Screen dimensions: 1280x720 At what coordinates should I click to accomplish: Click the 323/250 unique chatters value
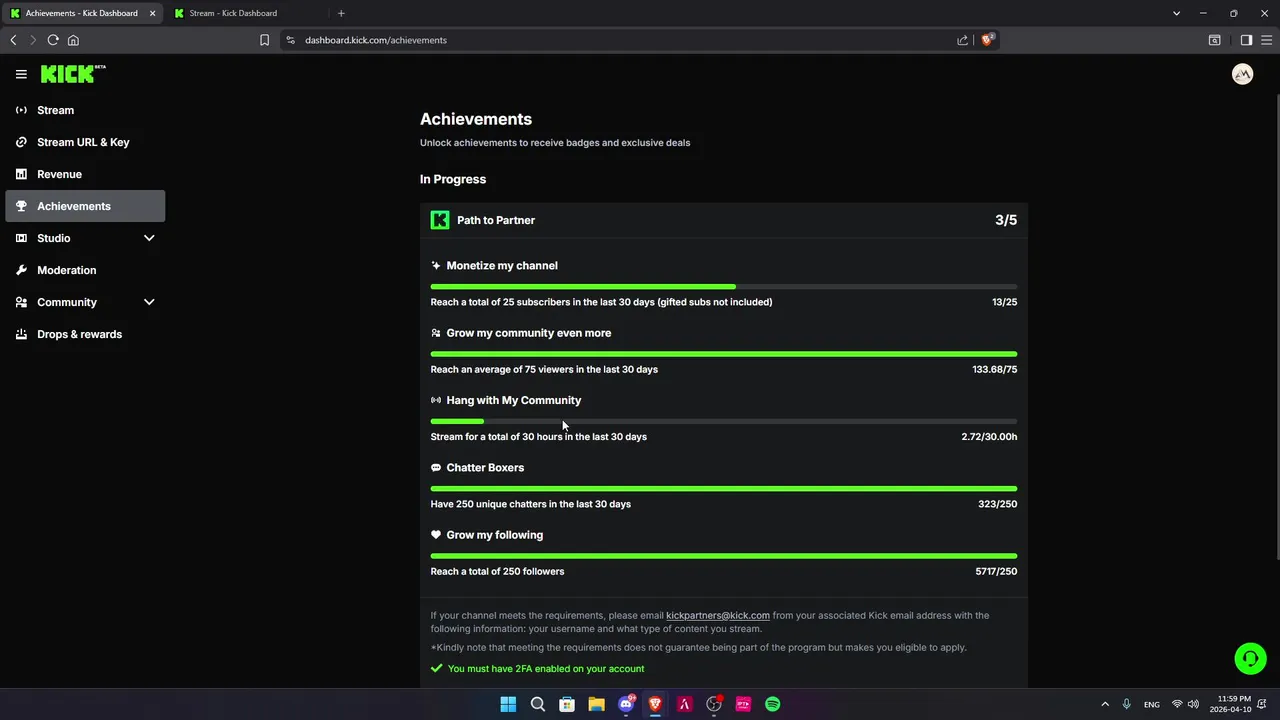(x=998, y=504)
